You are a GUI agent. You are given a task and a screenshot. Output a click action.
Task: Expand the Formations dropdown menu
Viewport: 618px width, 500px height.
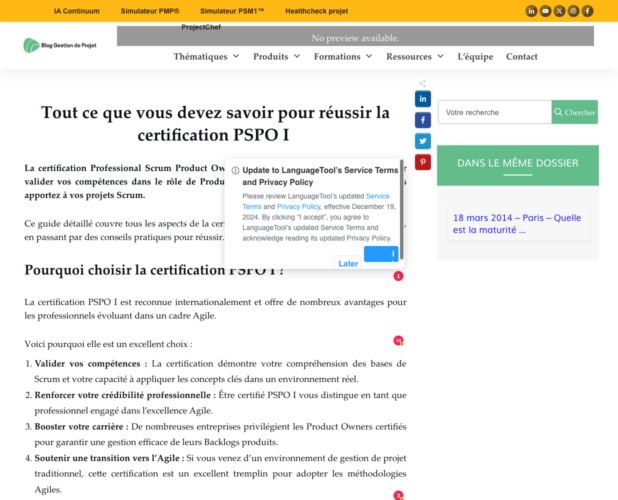343,57
